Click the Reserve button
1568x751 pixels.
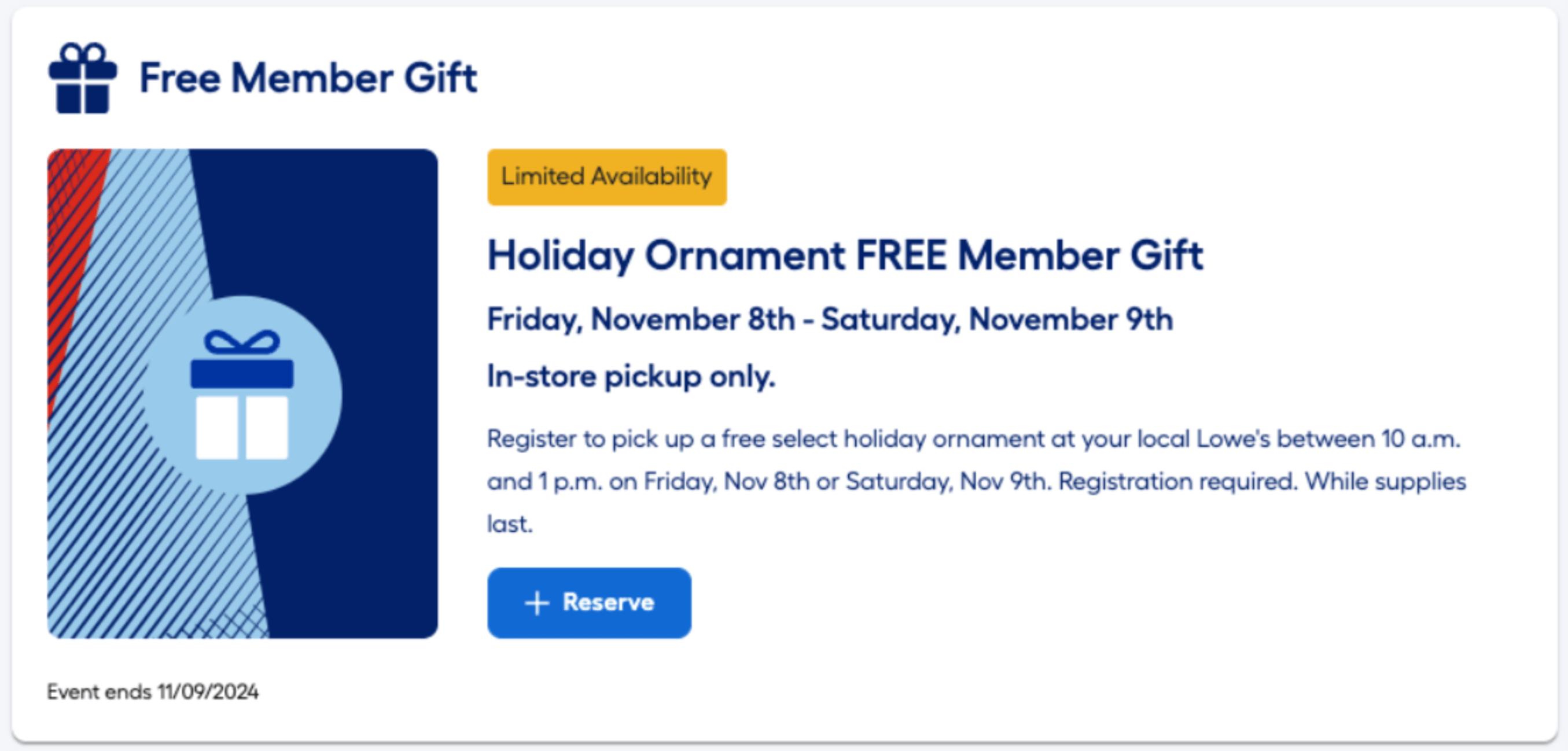pos(589,602)
